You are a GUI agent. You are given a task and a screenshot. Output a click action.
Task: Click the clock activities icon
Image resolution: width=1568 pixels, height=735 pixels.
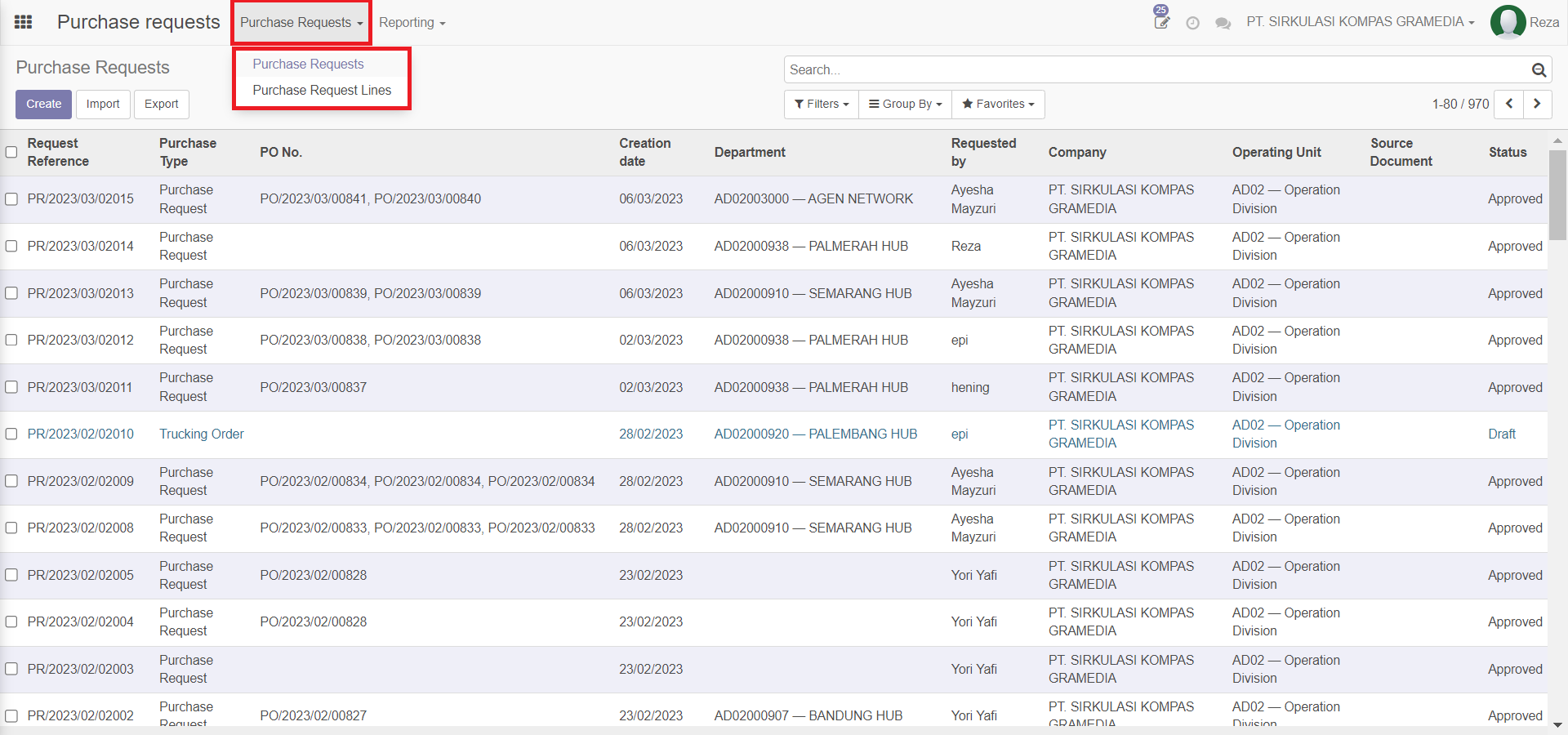1192,23
